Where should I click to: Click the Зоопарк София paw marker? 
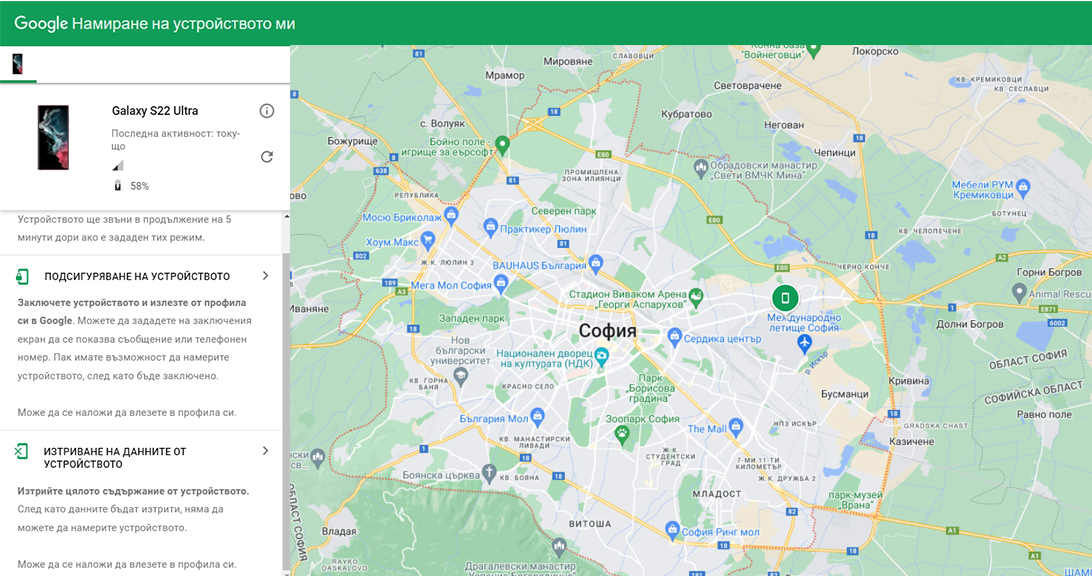[x=622, y=435]
